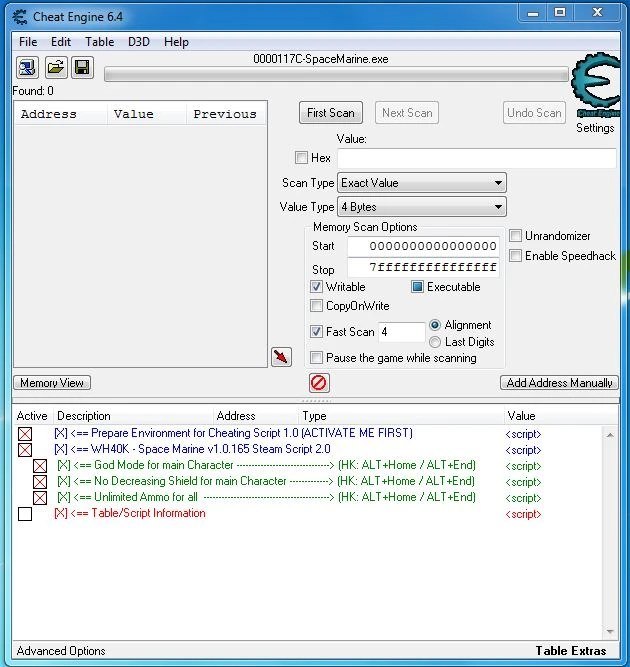Click the Cheat Engine title bar gear icon
This screenshot has width=630, height=667.
click(20, 17)
